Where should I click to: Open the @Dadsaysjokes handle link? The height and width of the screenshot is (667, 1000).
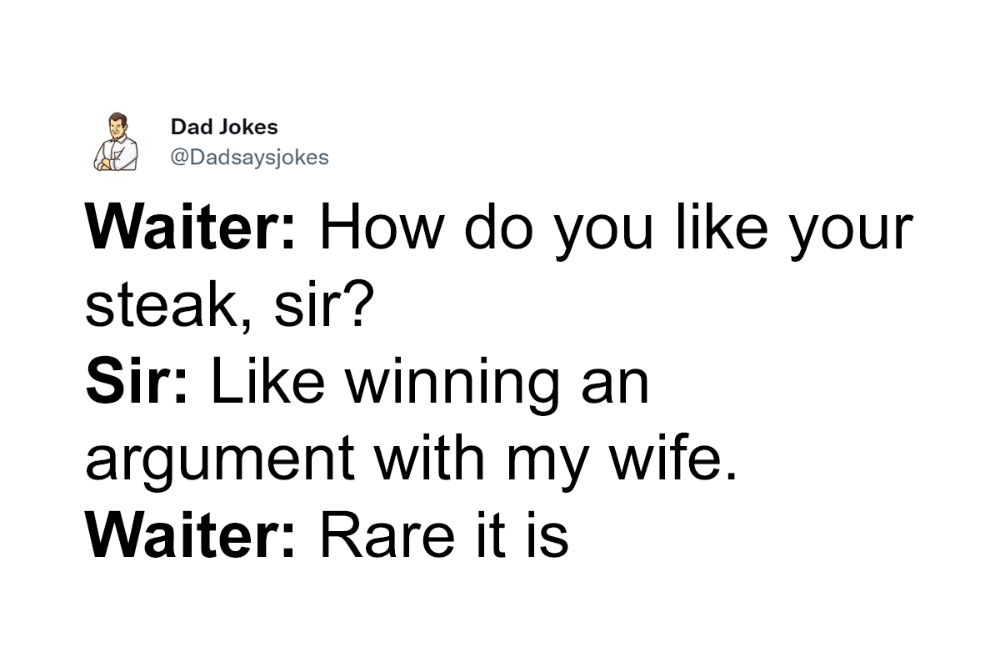(x=249, y=158)
